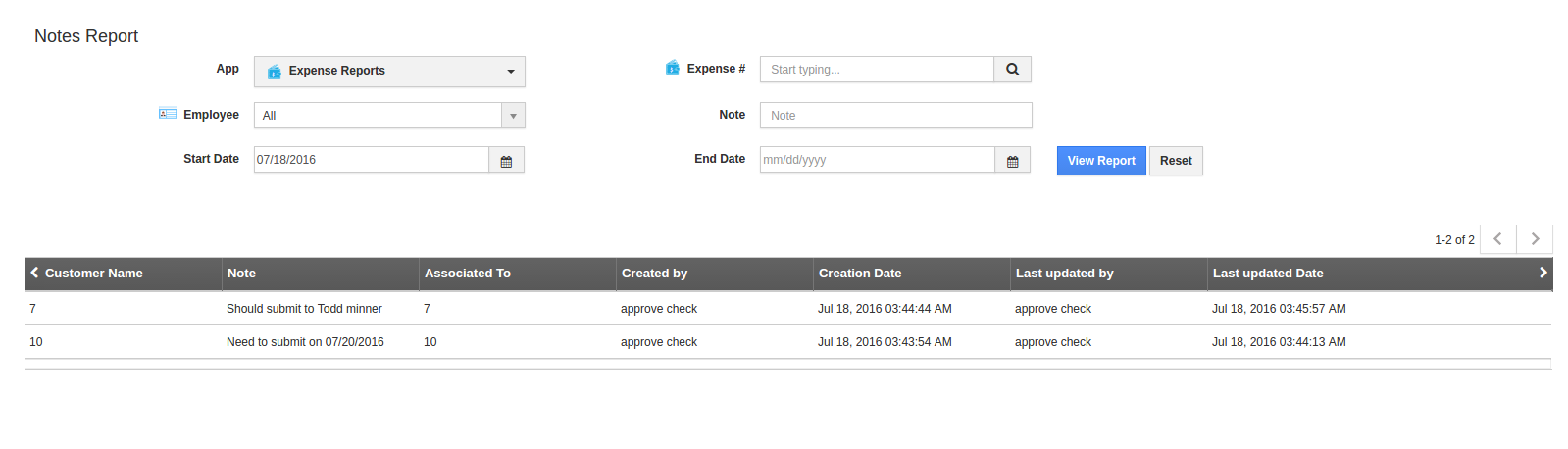
Task: Expand the Employee dropdown arrow
Action: coord(513,116)
